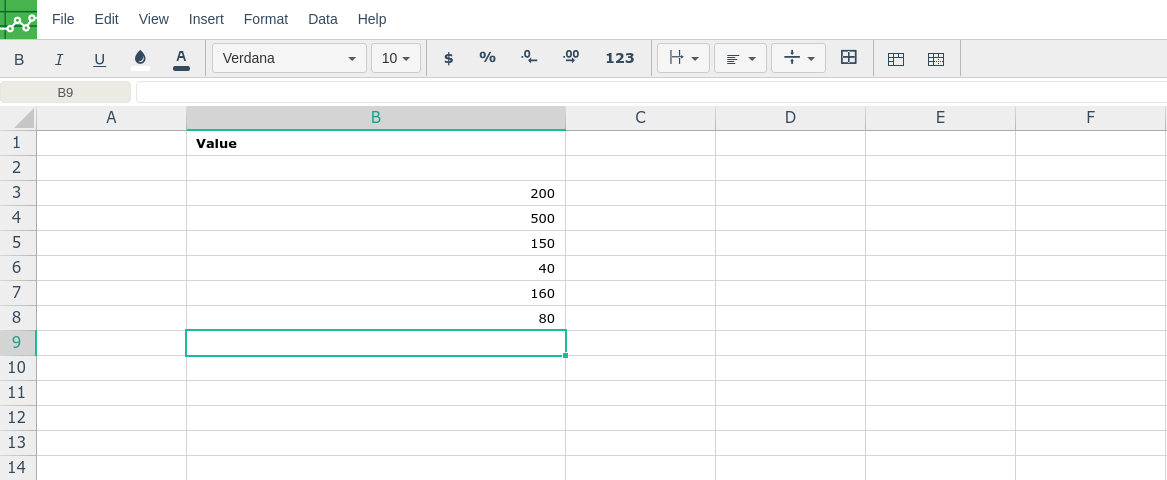Click the last grid table icon in toolbar
Screen dimensions: 1167x480
(x=936, y=59)
